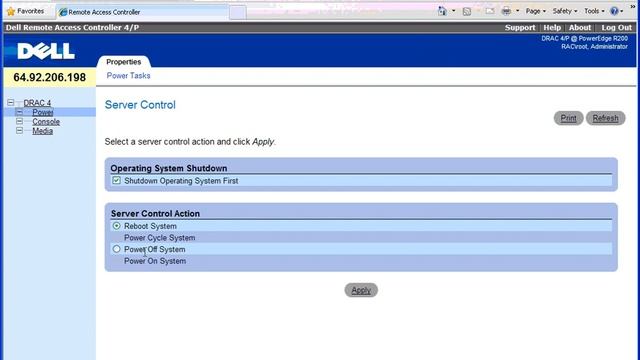Click the Server Control Action heading
The image size is (640, 360).
coord(155,213)
